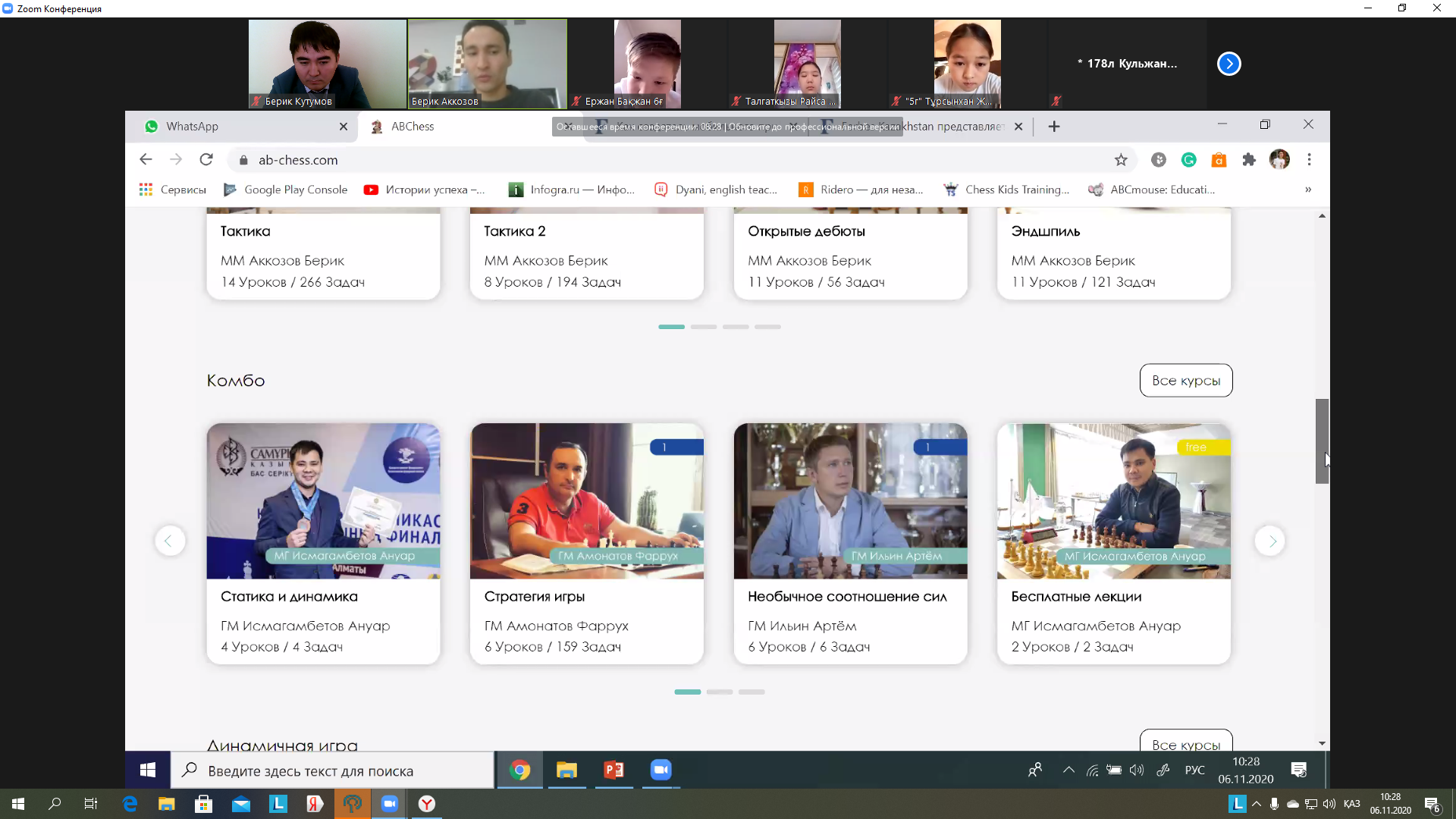Select last pagination dot under top courses
Image resolution: width=1456 pixels, height=819 pixels.
(x=767, y=327)
